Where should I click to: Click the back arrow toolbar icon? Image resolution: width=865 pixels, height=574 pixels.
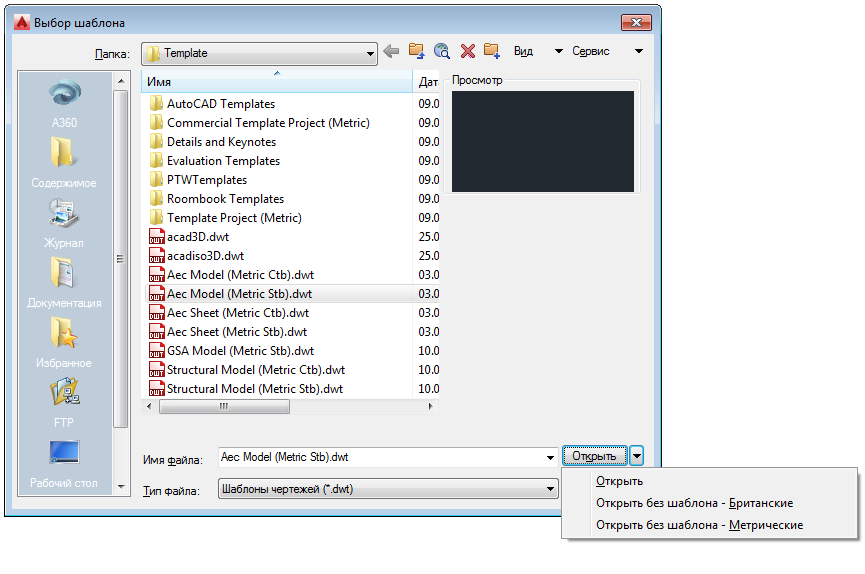[391, 51]
